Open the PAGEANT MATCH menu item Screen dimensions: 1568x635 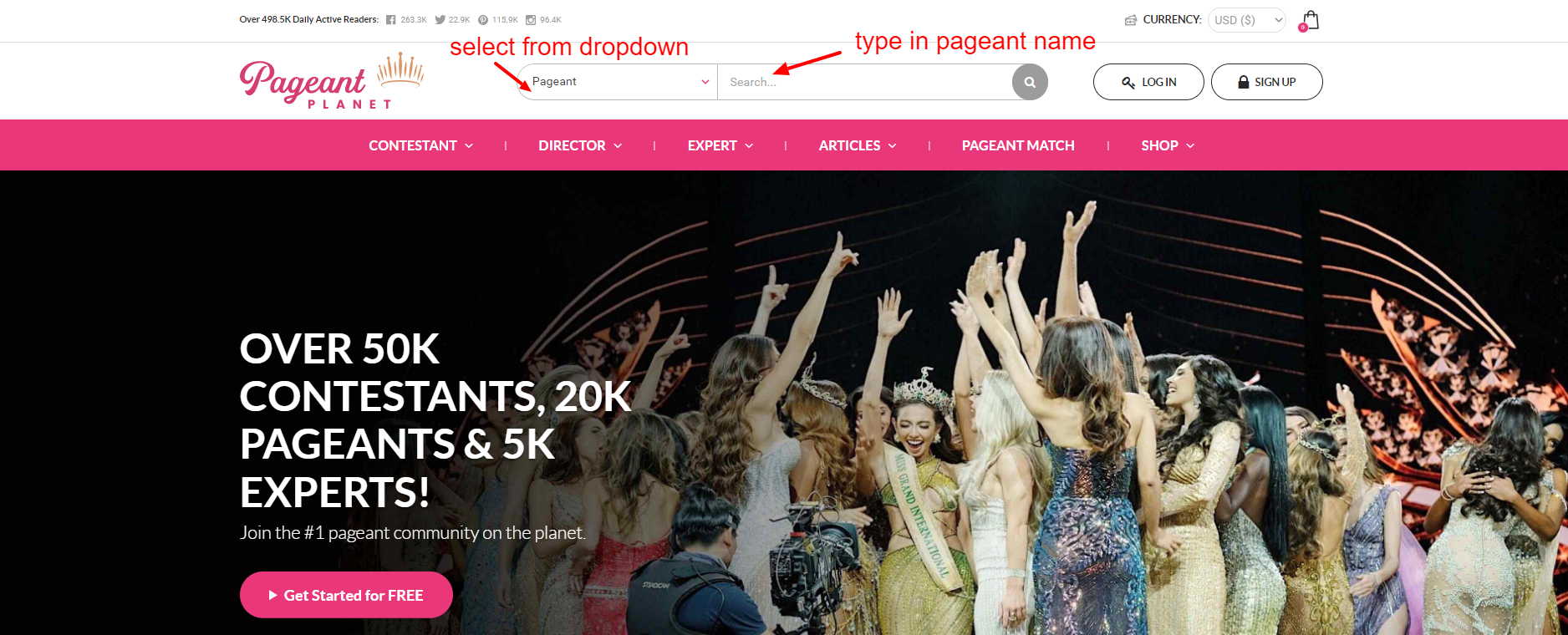[x=1018, y=145]
